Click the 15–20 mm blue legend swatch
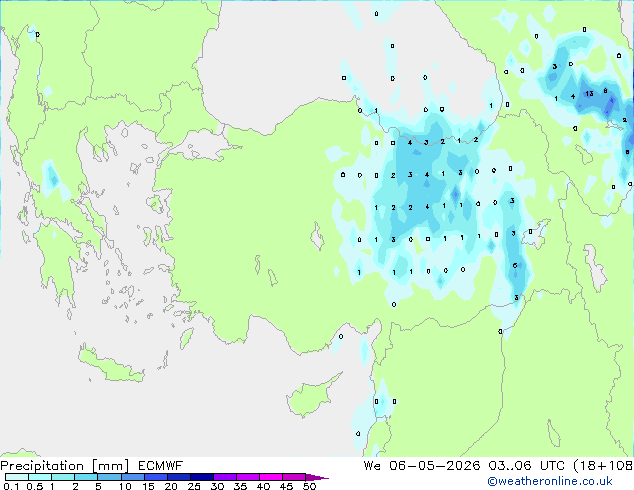 tap(155, 477)
